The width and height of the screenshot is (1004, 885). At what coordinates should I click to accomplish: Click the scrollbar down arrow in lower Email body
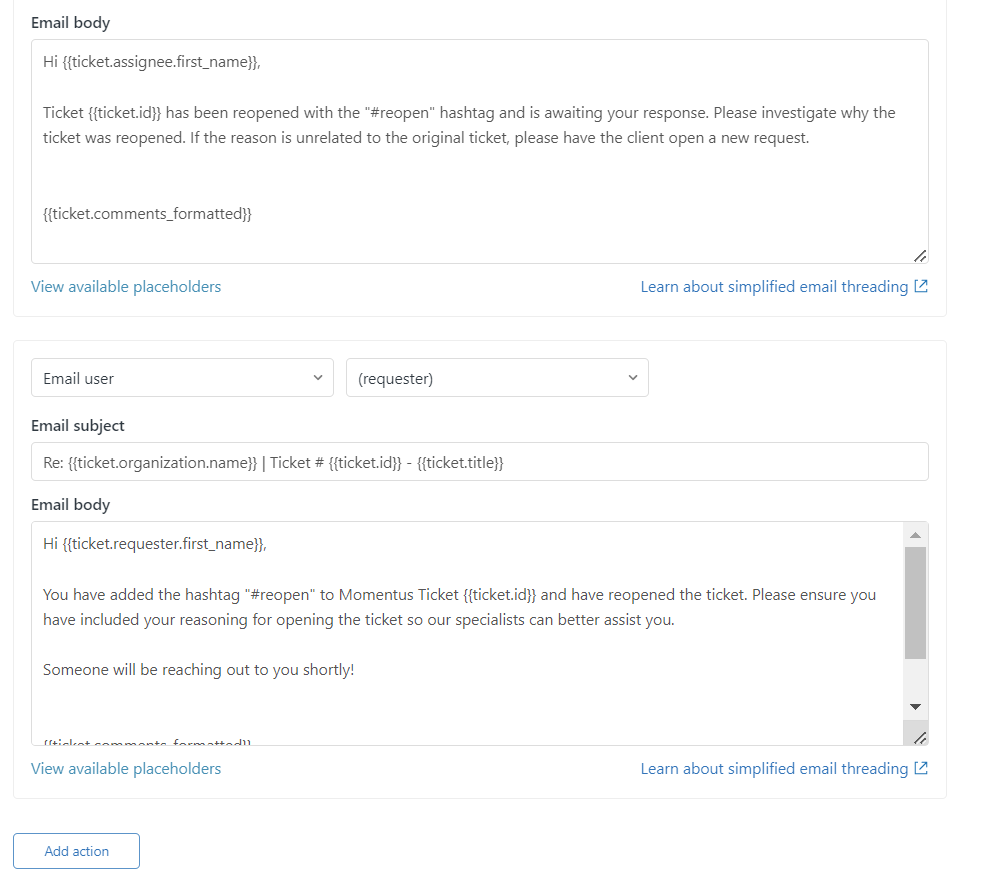[x=915, y=706]
